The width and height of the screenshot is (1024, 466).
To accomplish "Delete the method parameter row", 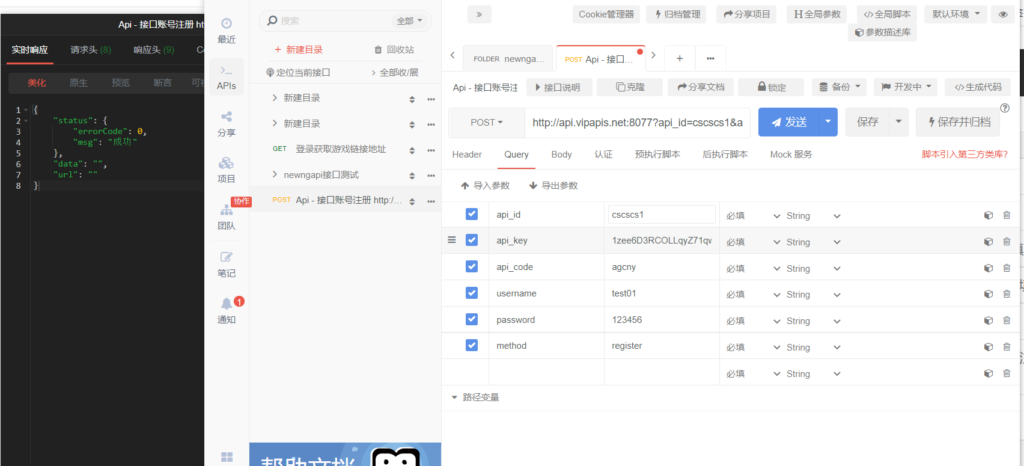I will 1006,347.
